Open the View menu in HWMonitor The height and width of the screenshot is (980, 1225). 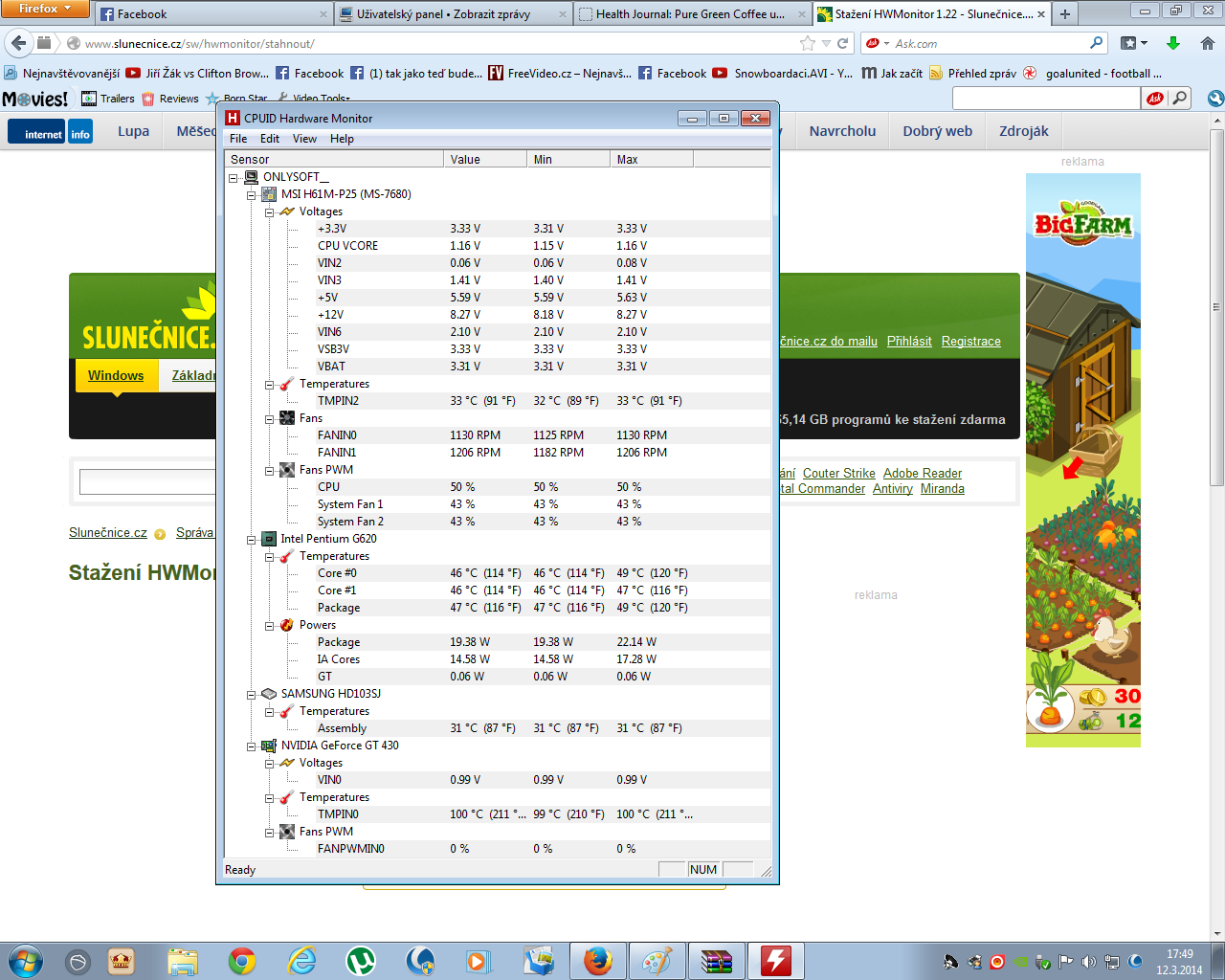coord(304,139)
